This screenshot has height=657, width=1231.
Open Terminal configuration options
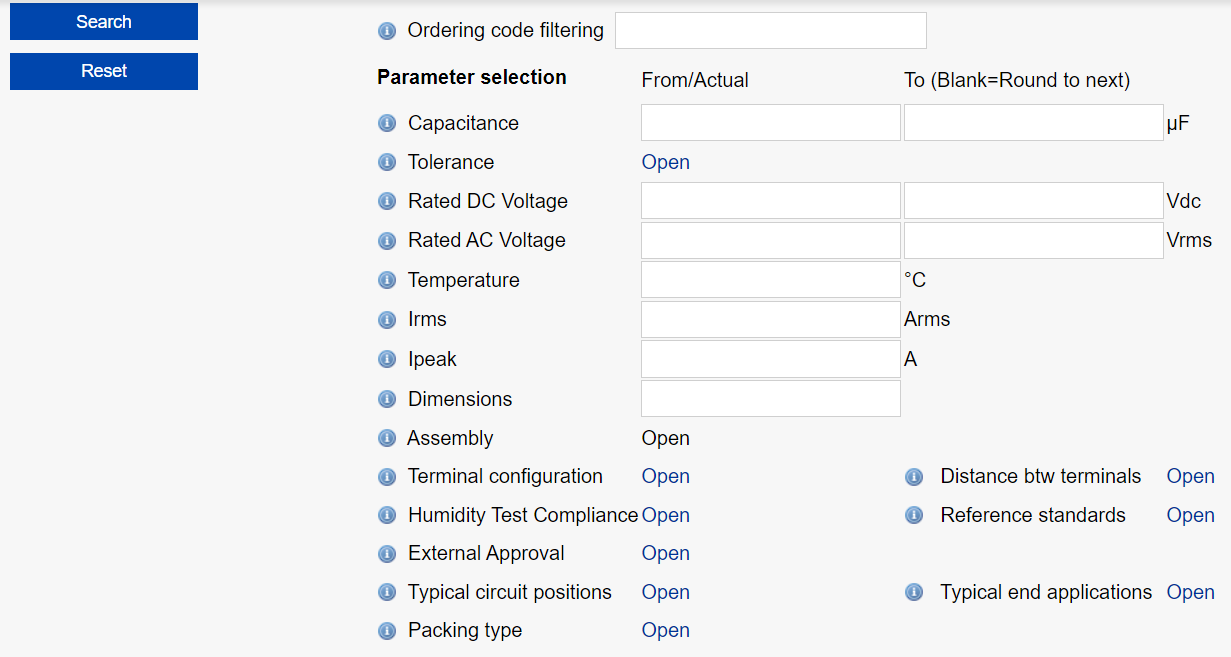666,476
